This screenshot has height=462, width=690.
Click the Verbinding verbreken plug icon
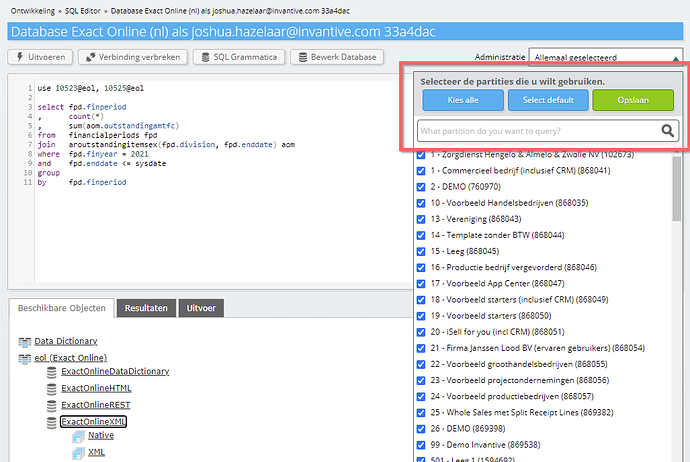[x=90, y=57]
